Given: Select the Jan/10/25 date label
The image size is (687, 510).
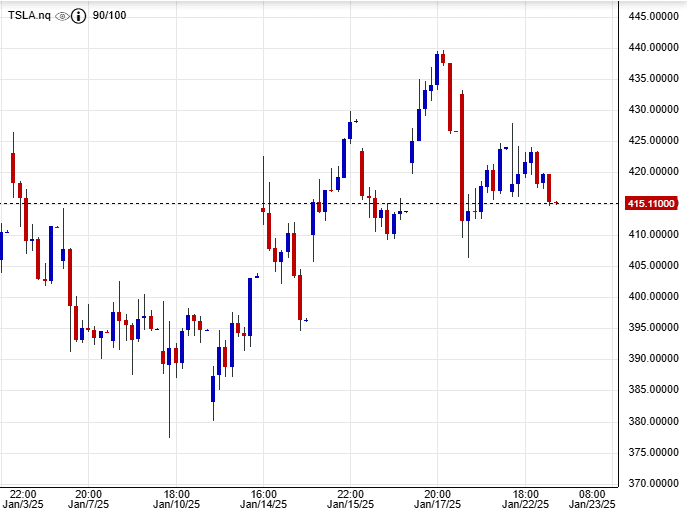Looking at the screenshot, I should (175, 504).
